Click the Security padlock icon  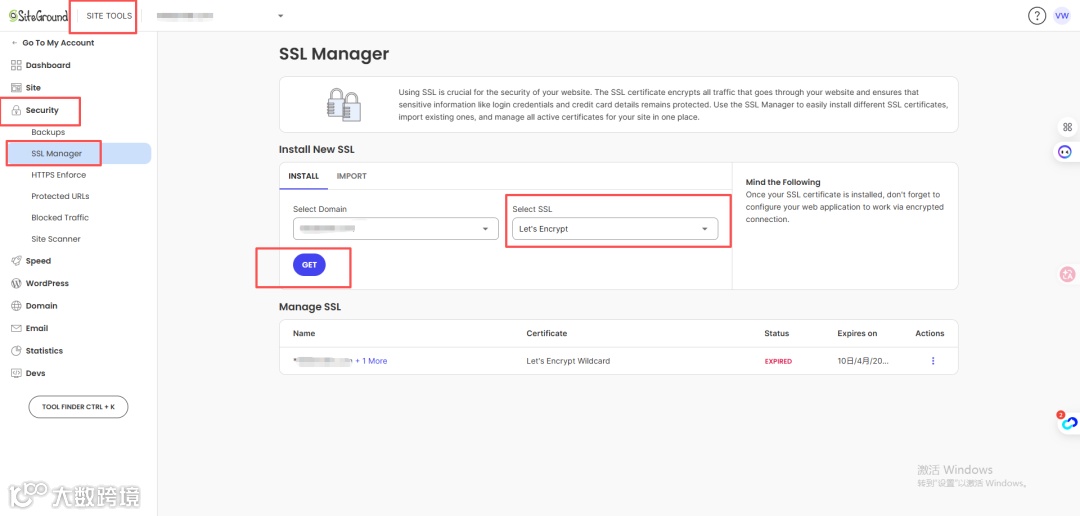[17, 110]
